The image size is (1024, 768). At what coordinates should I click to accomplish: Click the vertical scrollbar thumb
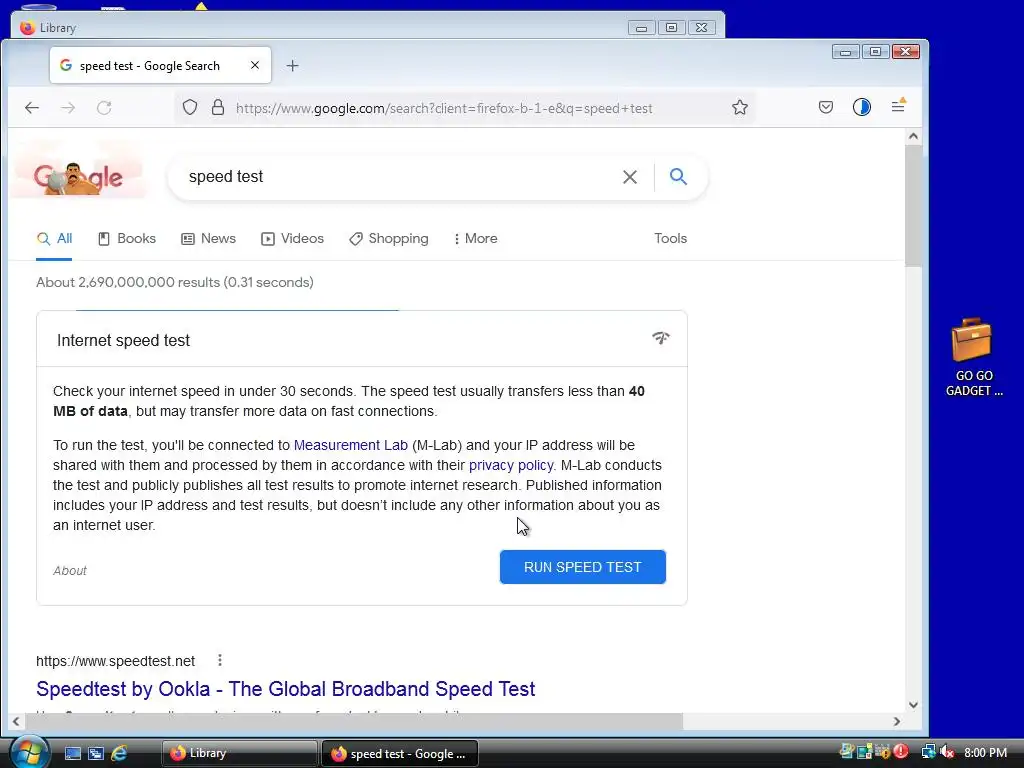coord(913,206)
